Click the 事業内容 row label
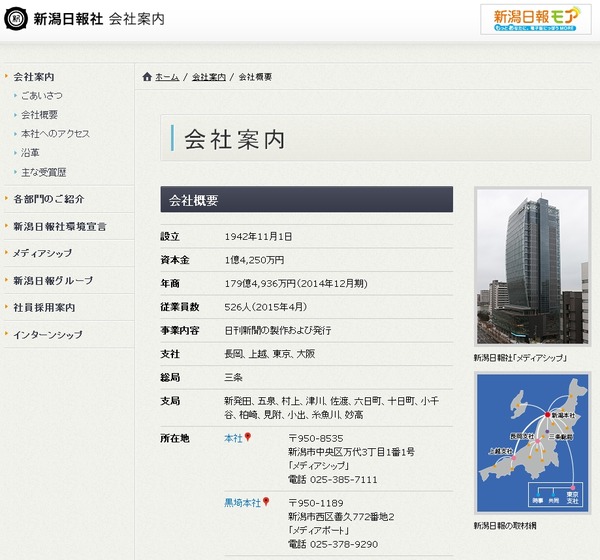 coord(180,330)
